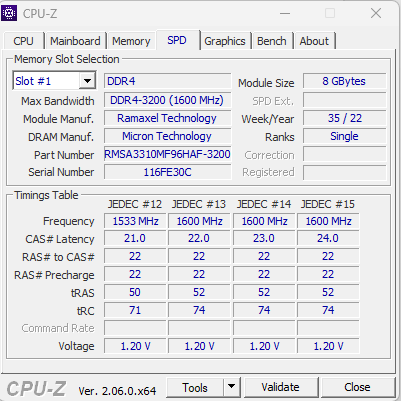Click CAS# Latency value 24.0

[328, 239]
